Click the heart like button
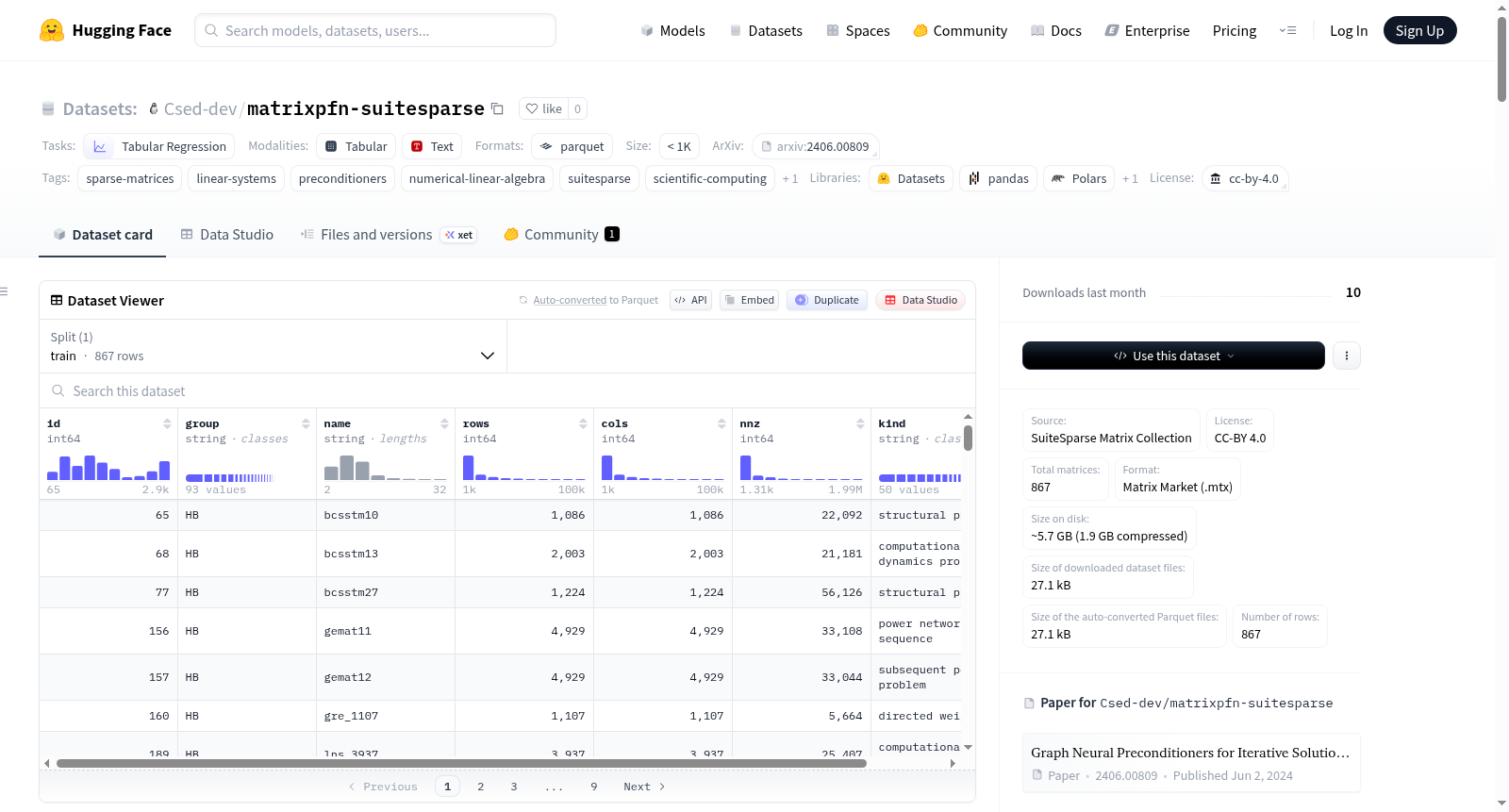 click(543, 108)
